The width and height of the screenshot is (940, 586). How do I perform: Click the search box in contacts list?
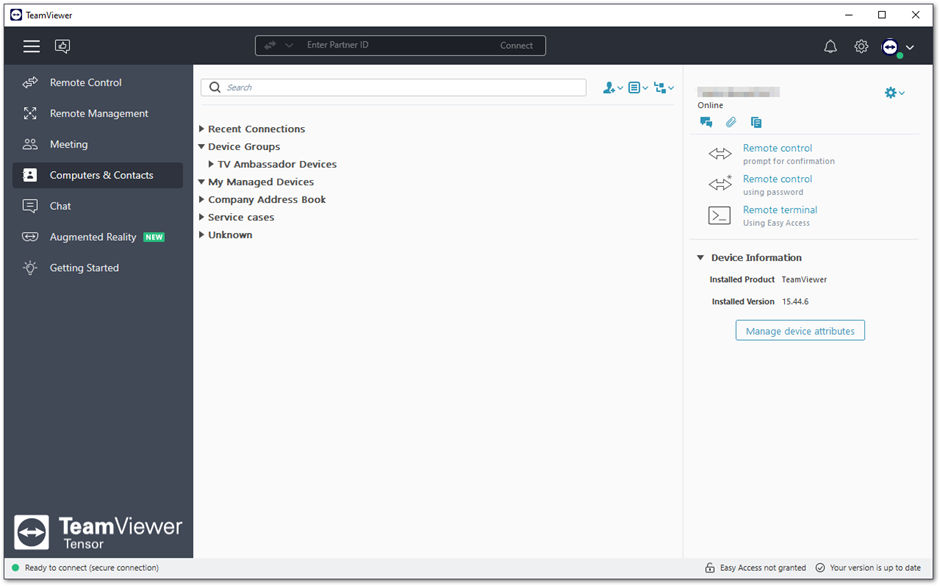(393, 88)
